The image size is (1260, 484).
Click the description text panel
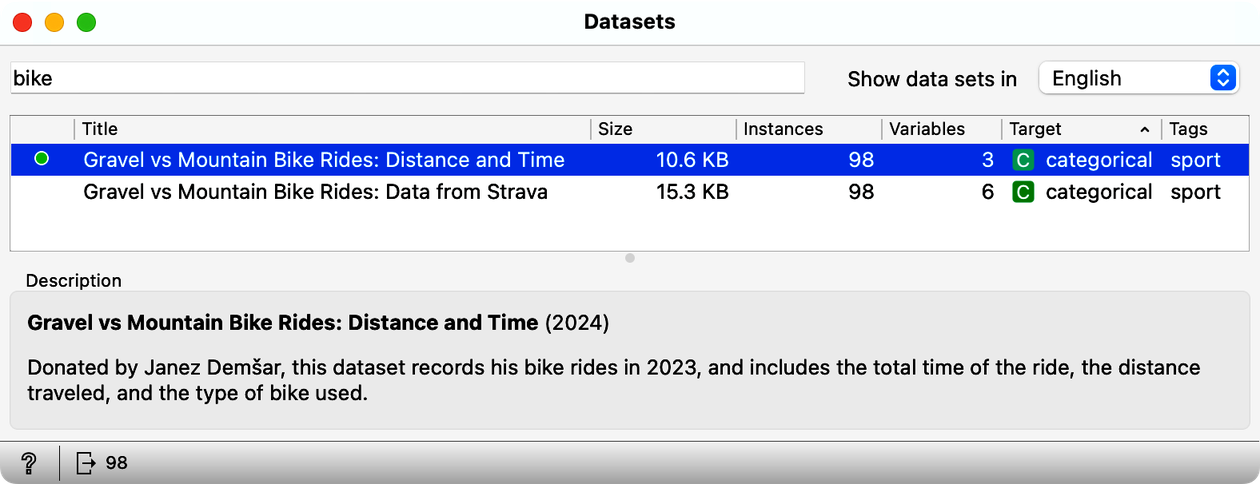630,361
